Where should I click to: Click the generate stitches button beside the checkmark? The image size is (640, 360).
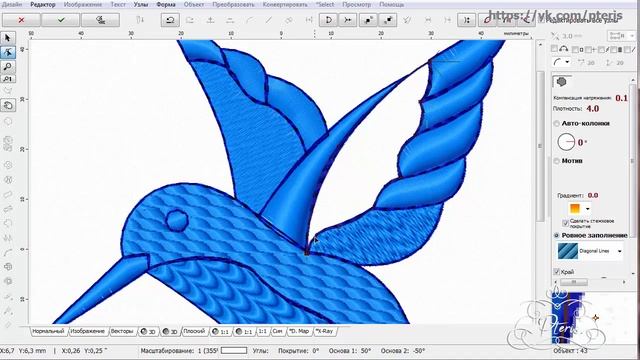tap(100, 20)
